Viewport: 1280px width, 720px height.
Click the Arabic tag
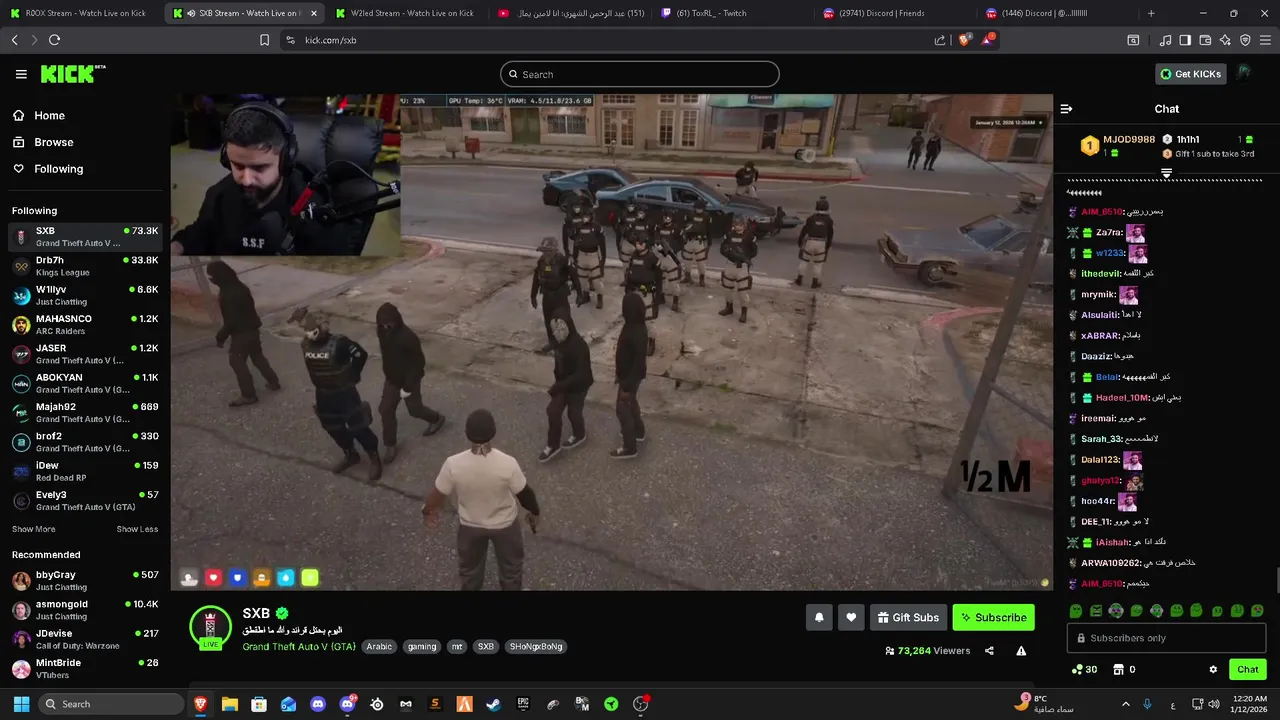(379, 646)
